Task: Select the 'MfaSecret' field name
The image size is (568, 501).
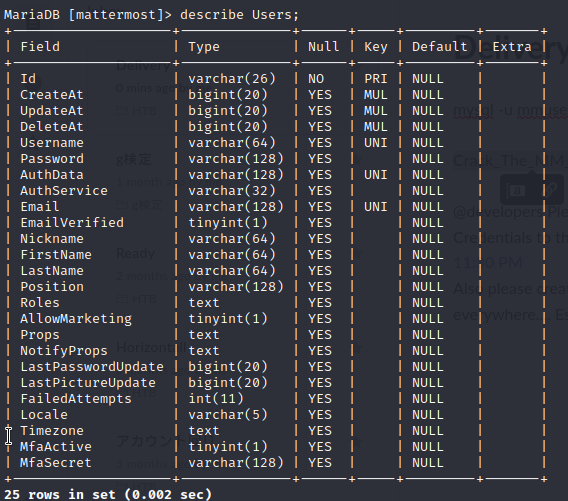Action: [56, 462]
